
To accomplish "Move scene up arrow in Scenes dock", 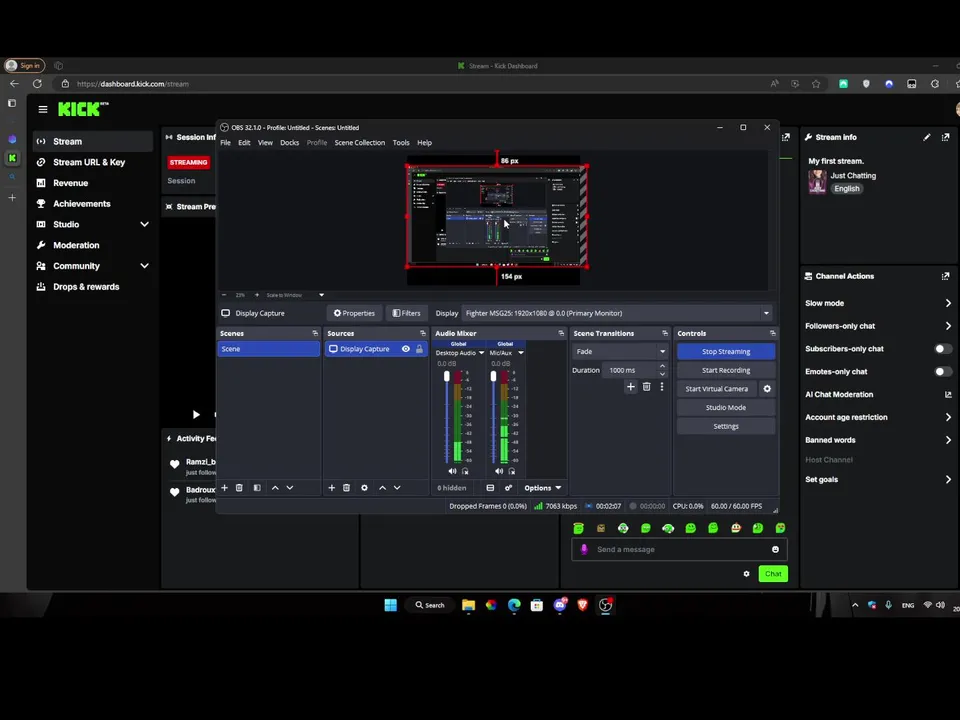I will coord(275,488).
